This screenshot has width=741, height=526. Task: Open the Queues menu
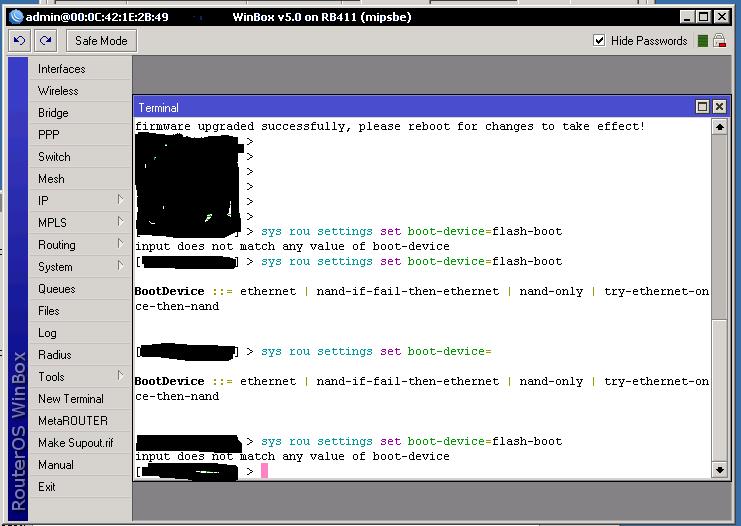[x=80, y=289]
